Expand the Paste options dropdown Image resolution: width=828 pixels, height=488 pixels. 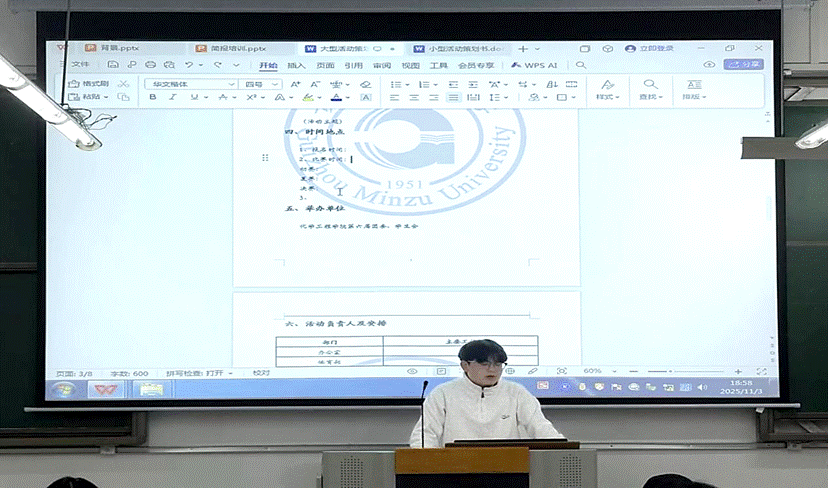coord(106,98)
